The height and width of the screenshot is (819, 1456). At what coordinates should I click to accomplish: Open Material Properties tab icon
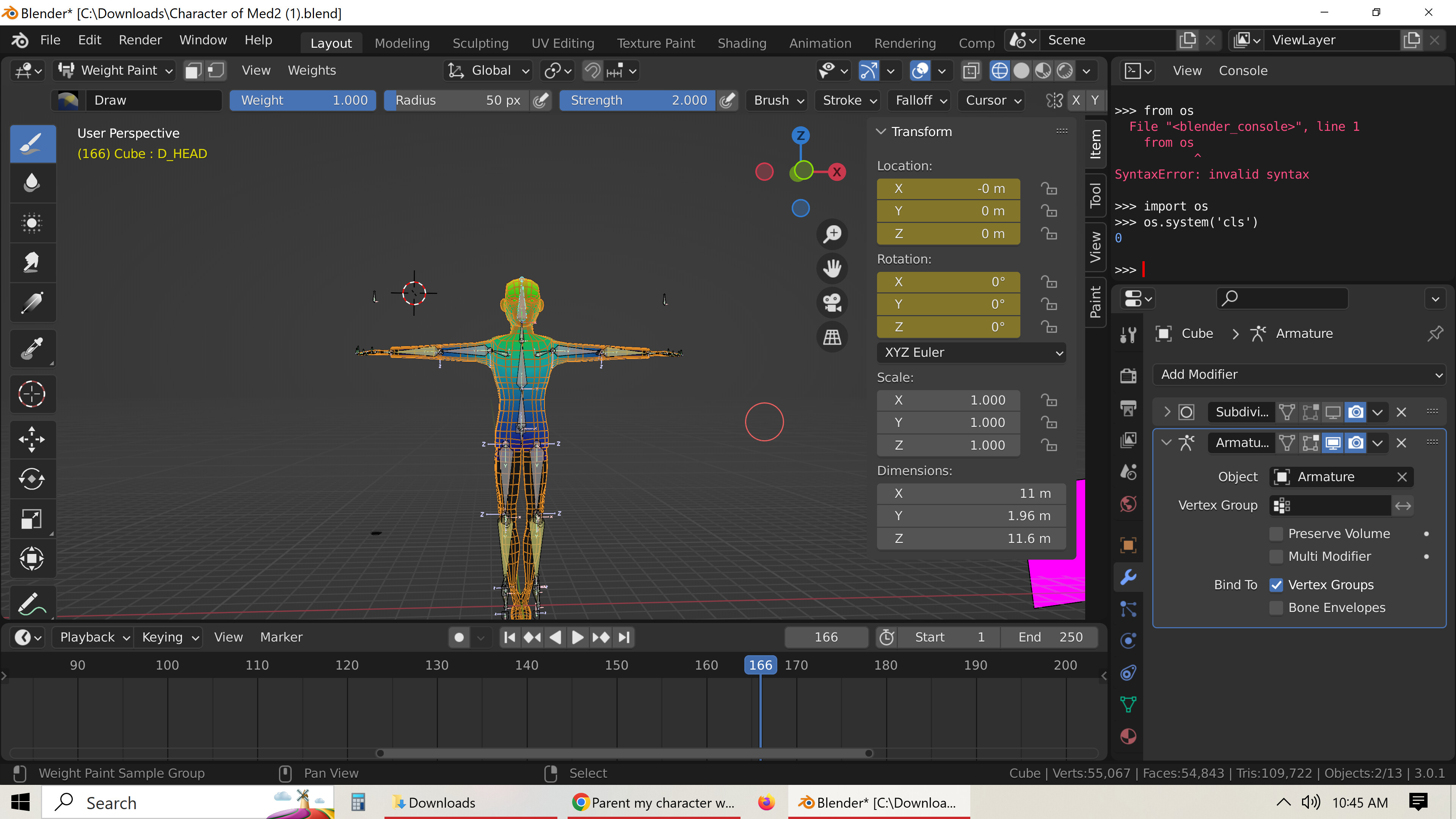[1128, 736]
